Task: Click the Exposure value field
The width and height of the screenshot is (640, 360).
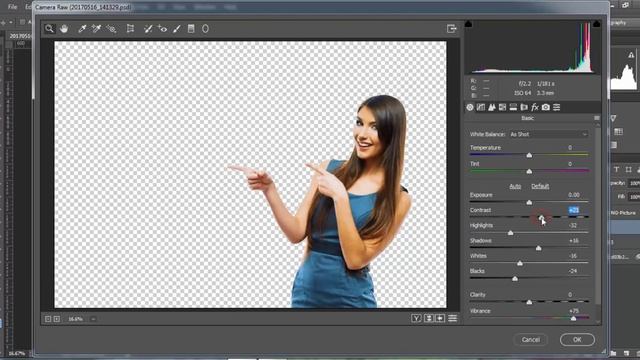Action: click(x=574, y=195)
